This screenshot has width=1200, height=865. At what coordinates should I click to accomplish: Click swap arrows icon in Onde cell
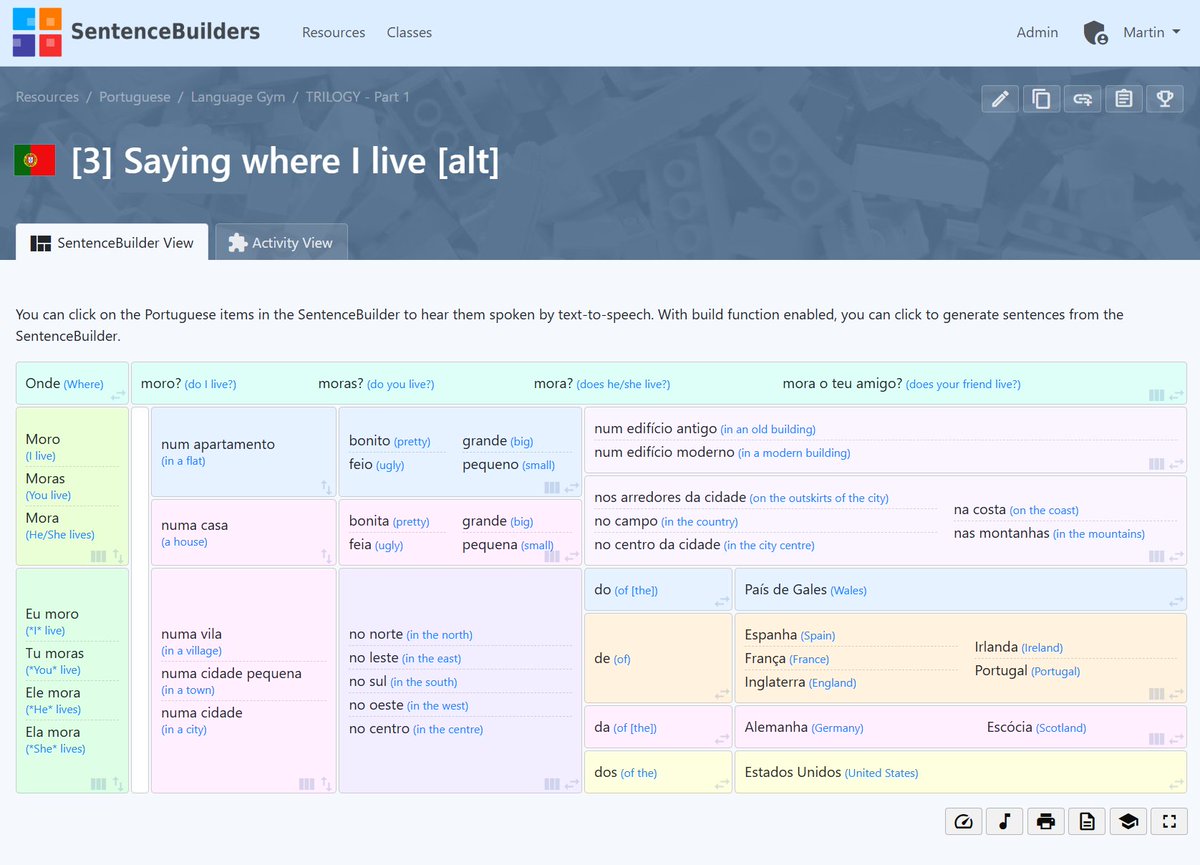coord(118,395)
